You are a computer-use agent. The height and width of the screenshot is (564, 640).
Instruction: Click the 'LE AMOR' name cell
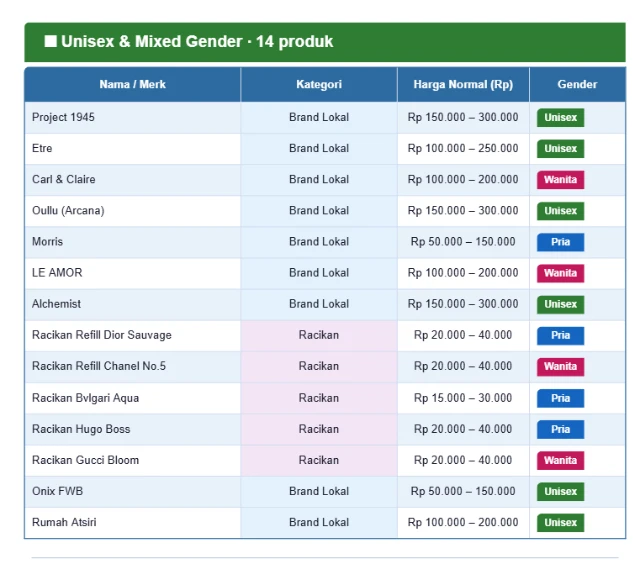click(133, 273)
